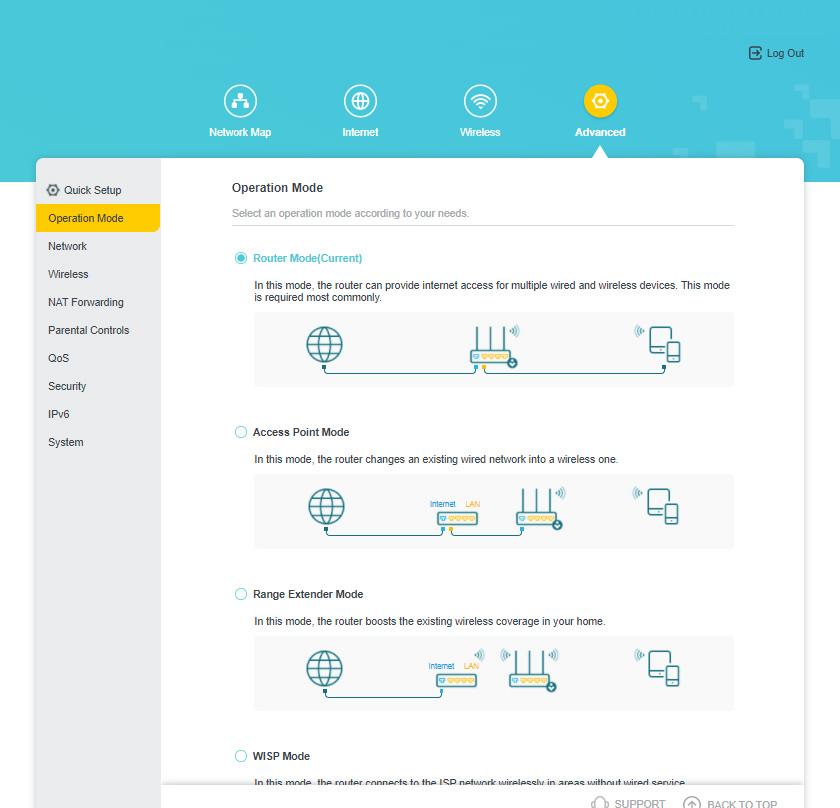Click the Quick Setup gear icon
840x808 pixels.
pyautogui.click(x=53, y=190)
